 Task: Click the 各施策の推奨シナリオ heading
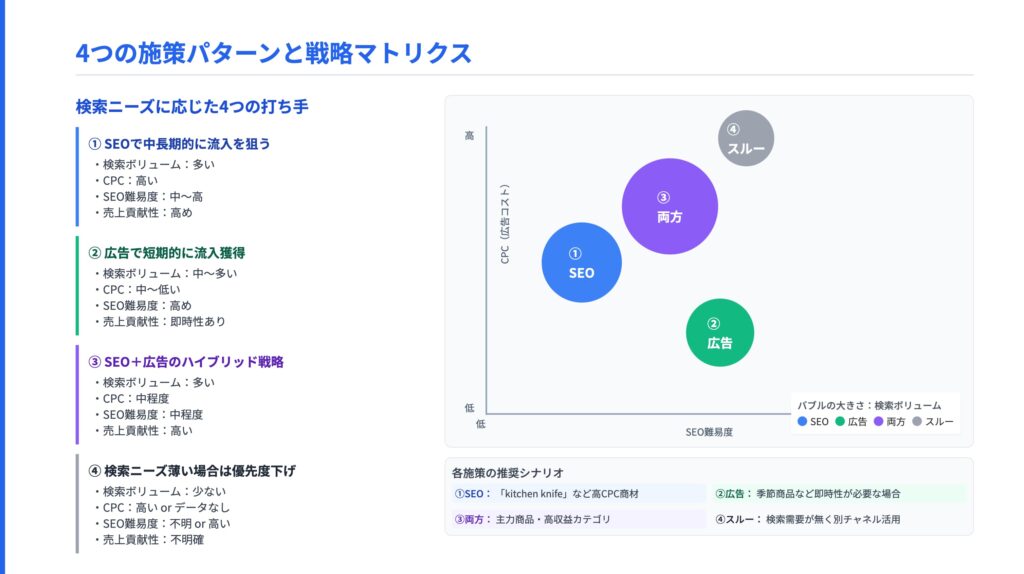pos(508,472)
